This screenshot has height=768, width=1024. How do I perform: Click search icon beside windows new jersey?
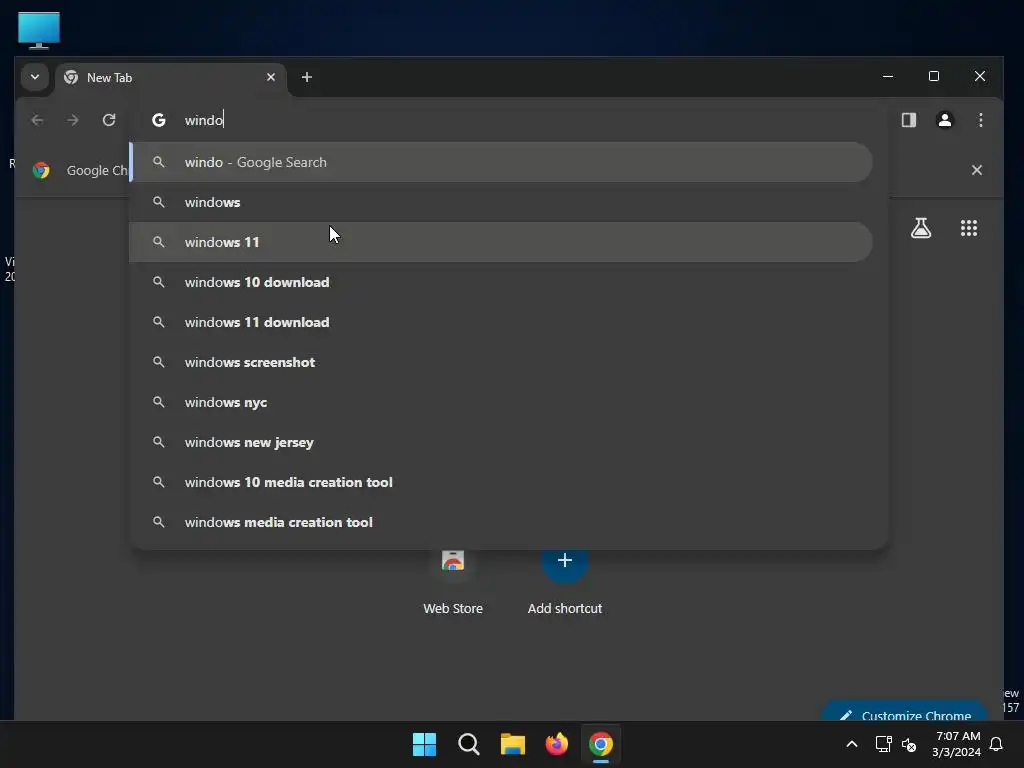click(159, 442)
